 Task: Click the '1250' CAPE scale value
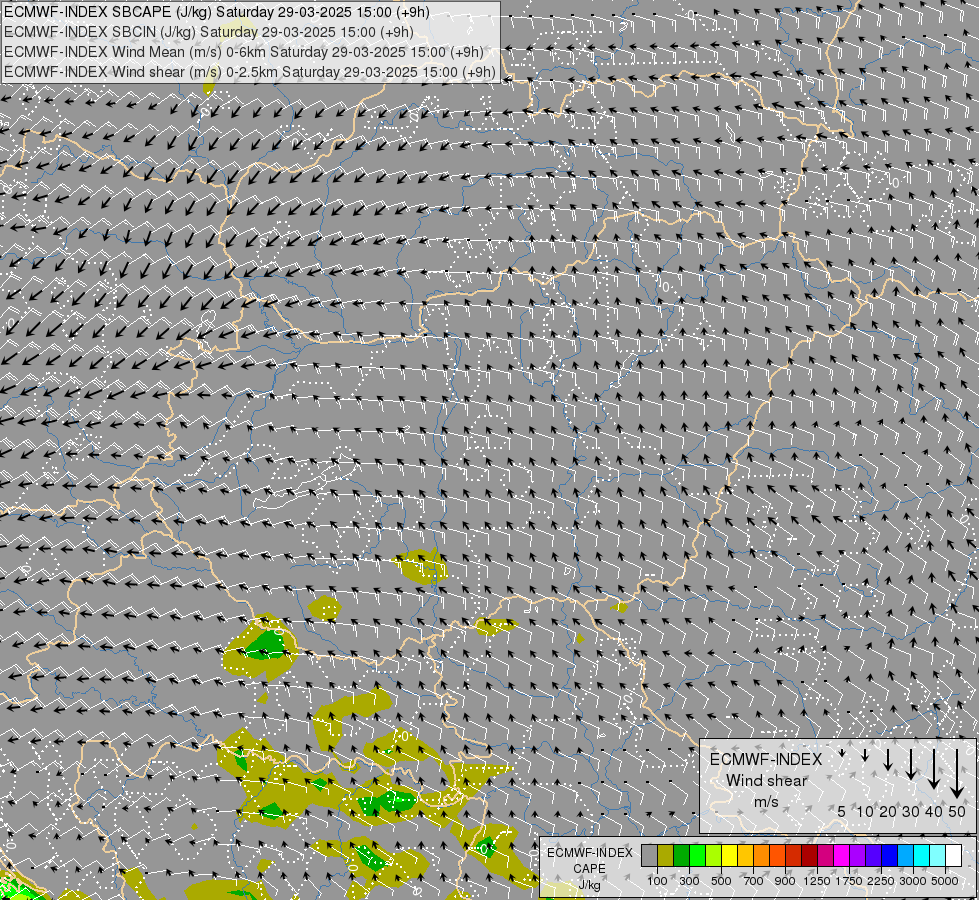click(817, 881)
